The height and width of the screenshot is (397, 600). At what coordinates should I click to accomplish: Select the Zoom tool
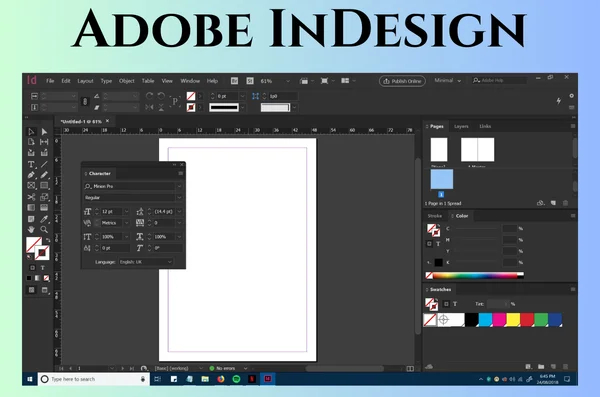click(44, 230)
